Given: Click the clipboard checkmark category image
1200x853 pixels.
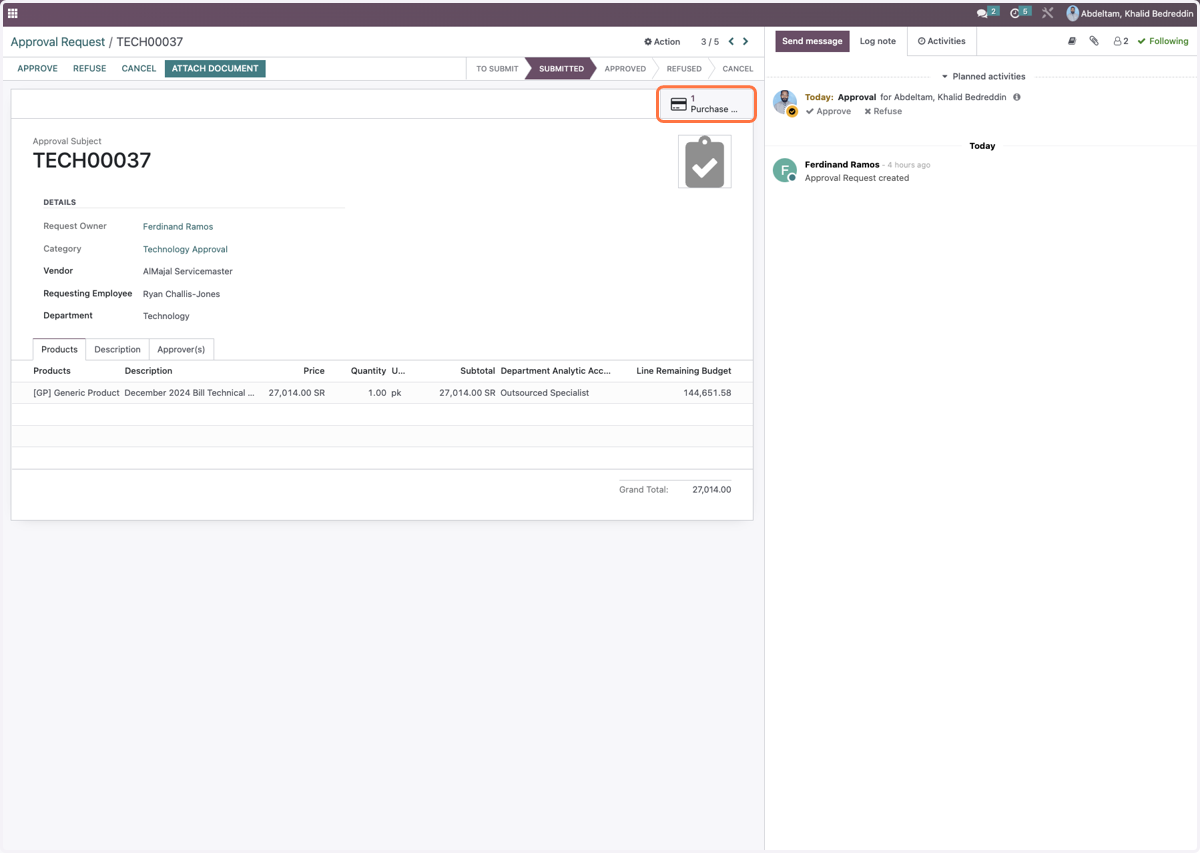Looking at the screenshot, I should click(x=705, y=162).
